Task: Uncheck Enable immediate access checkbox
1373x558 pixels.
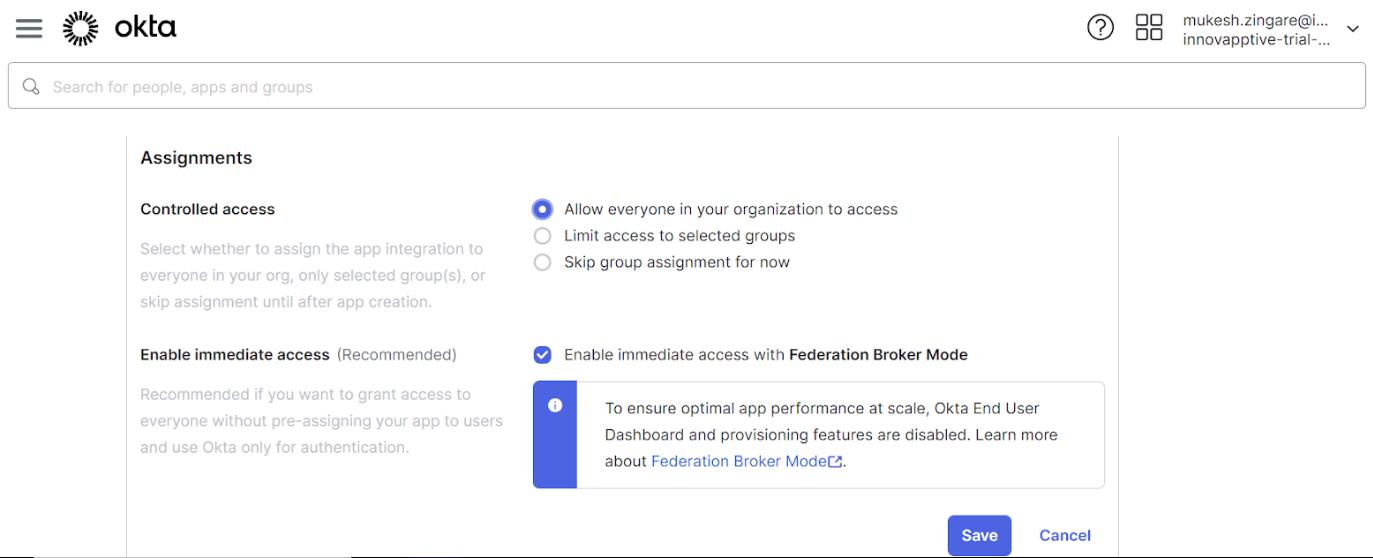Action: (542, 355)
